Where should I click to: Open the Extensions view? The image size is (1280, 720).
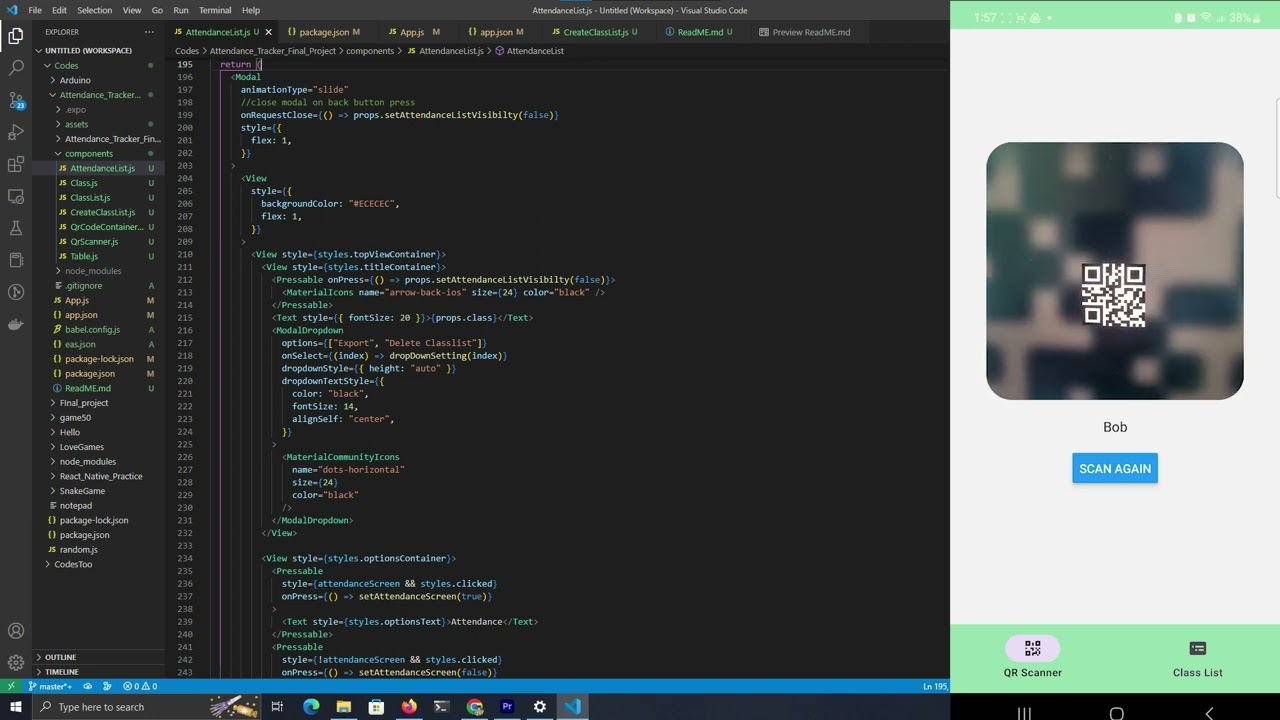coord(16,164)
